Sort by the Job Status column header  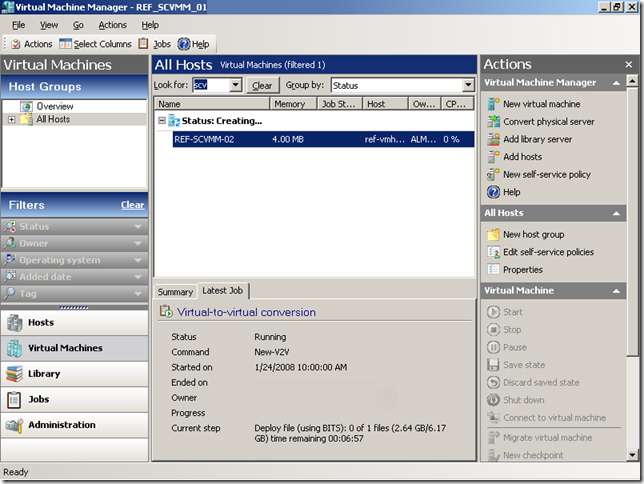[x=340, y=104]
